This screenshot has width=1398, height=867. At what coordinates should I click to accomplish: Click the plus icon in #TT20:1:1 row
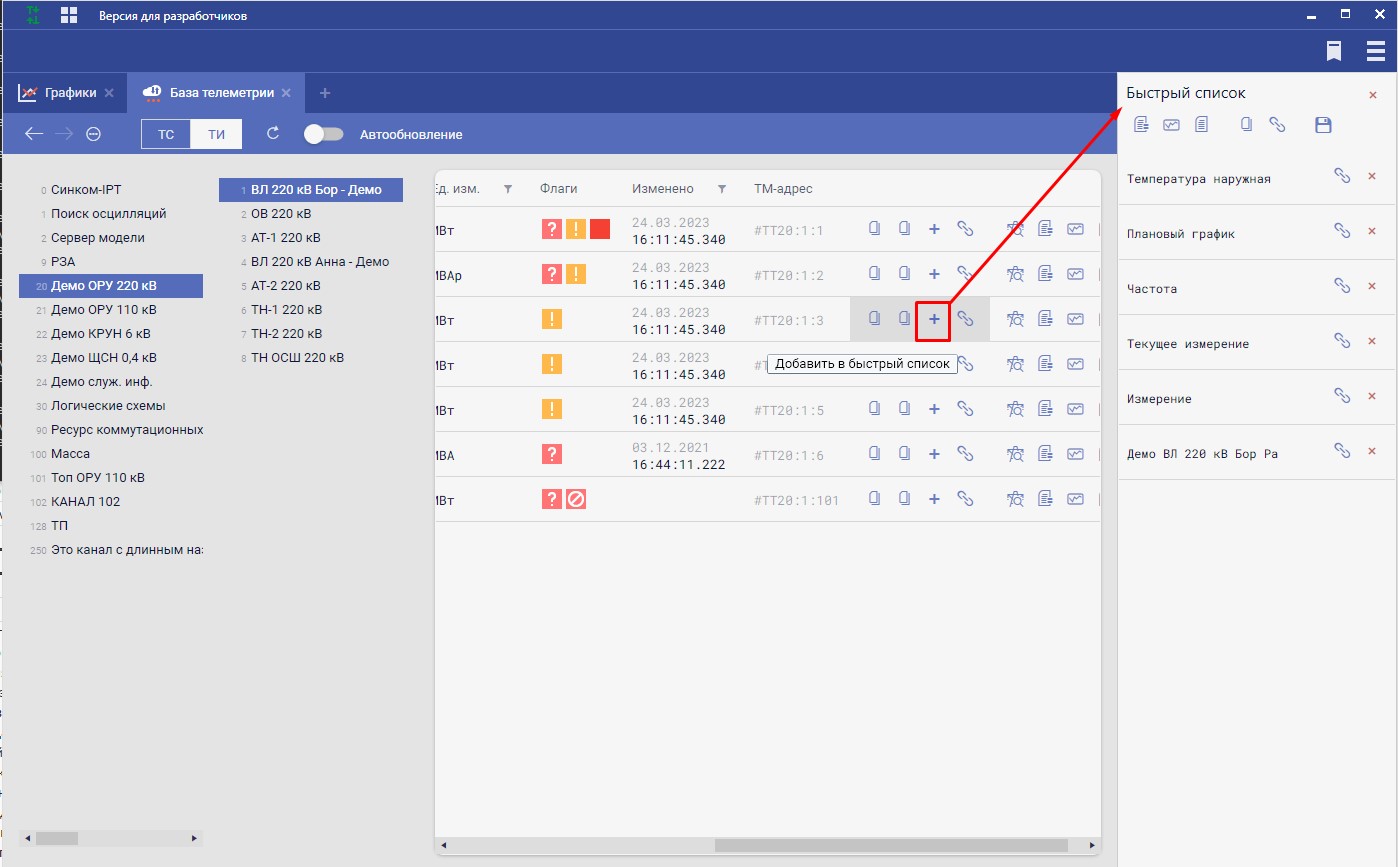(934, 229)
